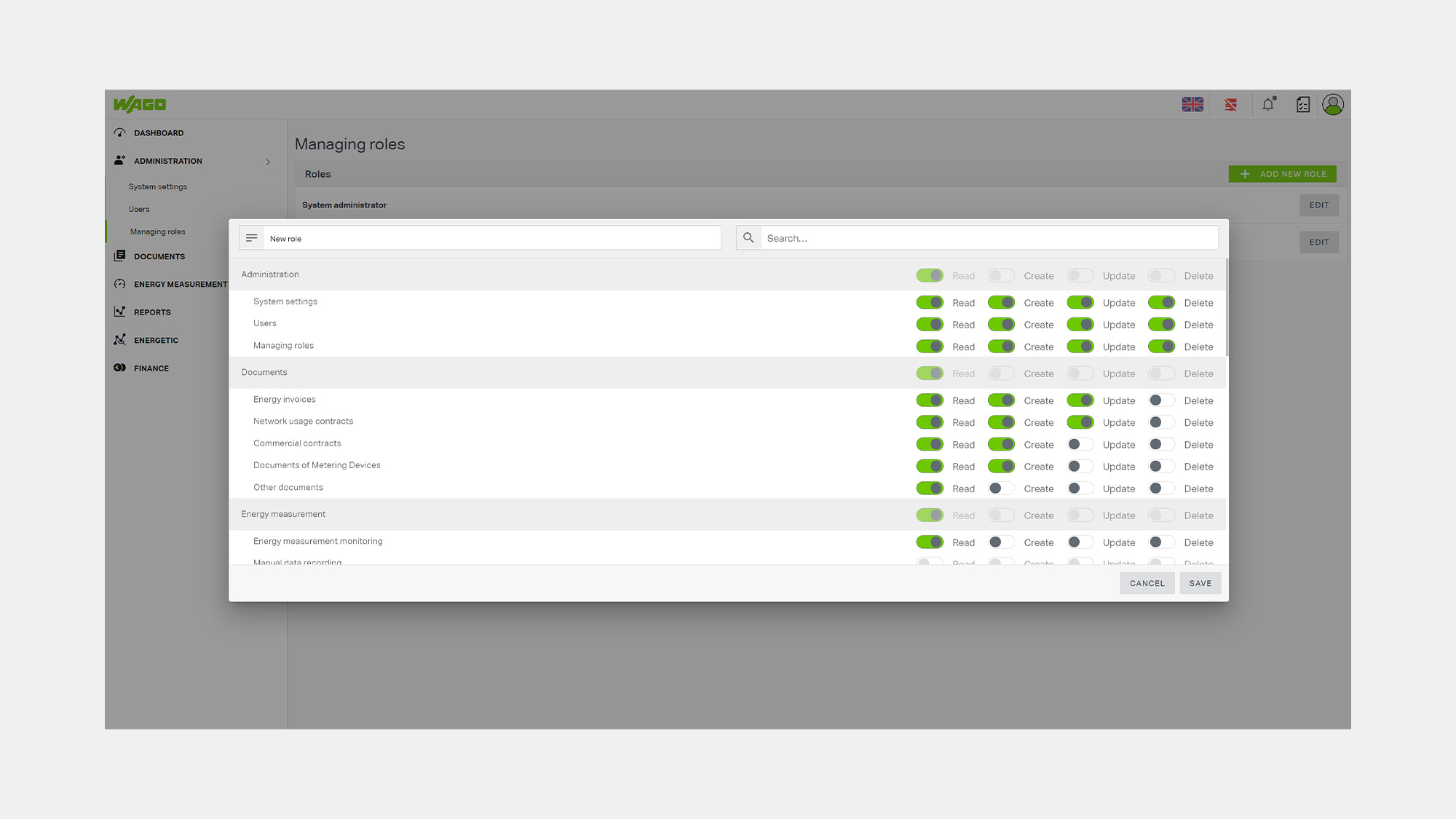This screenshot has height=819, width=1456.
Task: Enable Delete for Energy invoices
Action: tap(1161, 400)
